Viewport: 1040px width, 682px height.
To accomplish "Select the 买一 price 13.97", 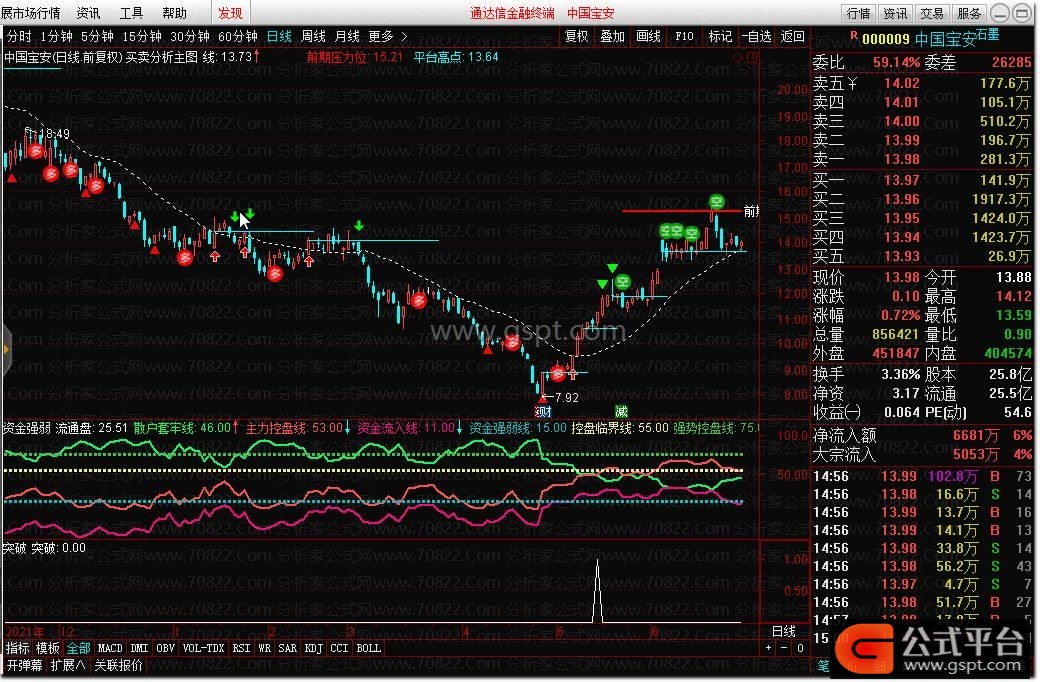I will coord(902,180).
